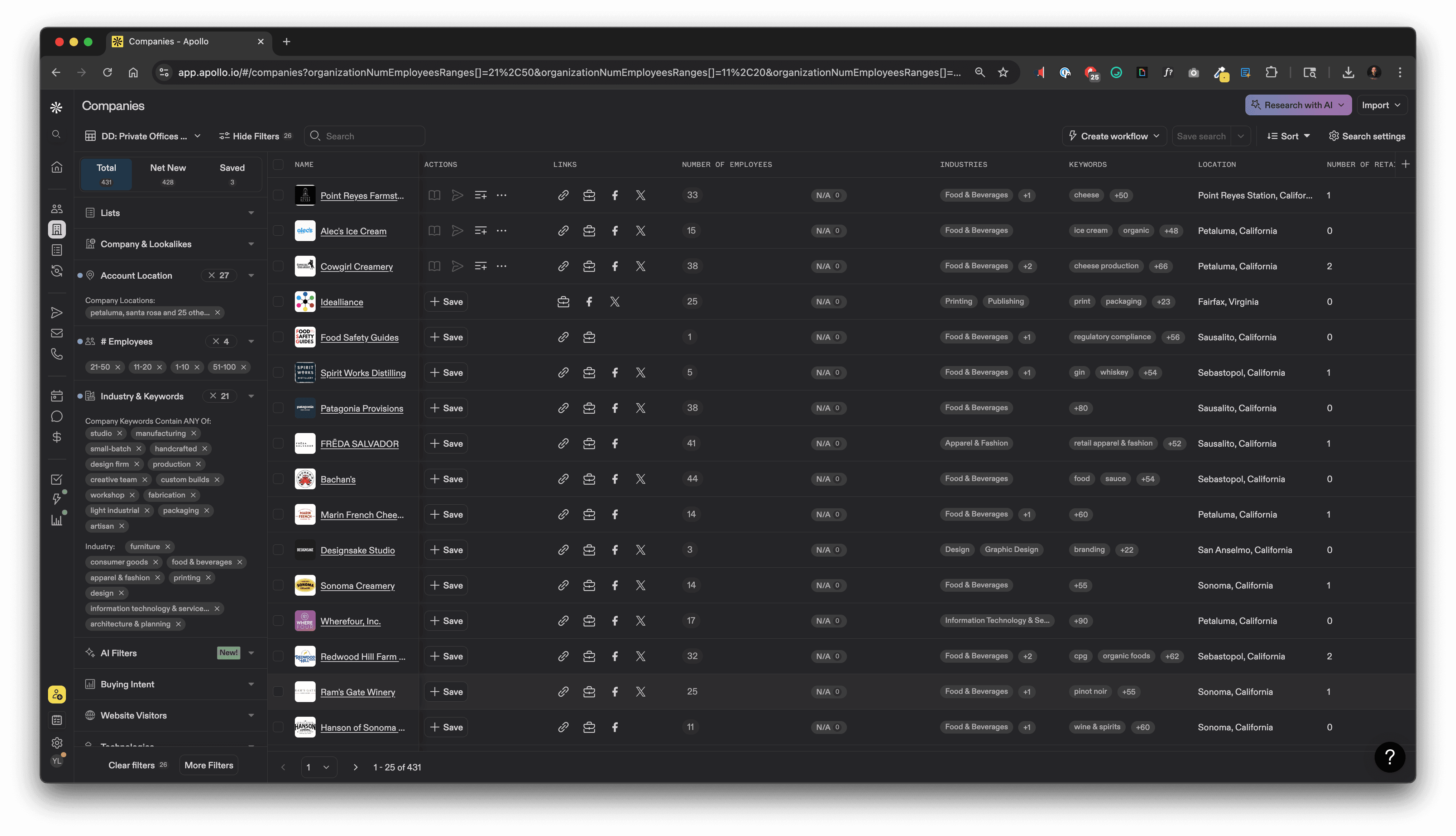Check the Food Safety Guides row checkbox
The width and height of the screenshot is (1456, 836).
278,337
